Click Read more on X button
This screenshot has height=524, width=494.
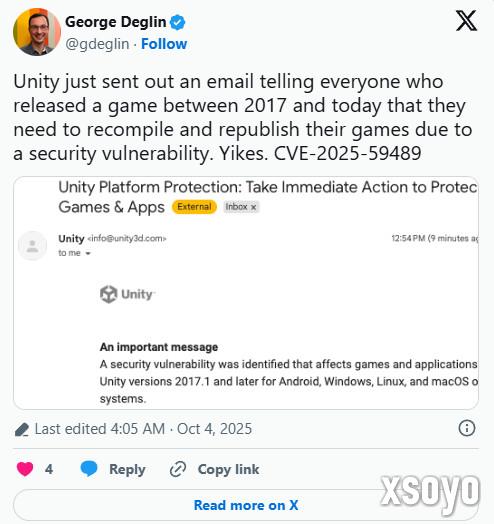point(246,505)
